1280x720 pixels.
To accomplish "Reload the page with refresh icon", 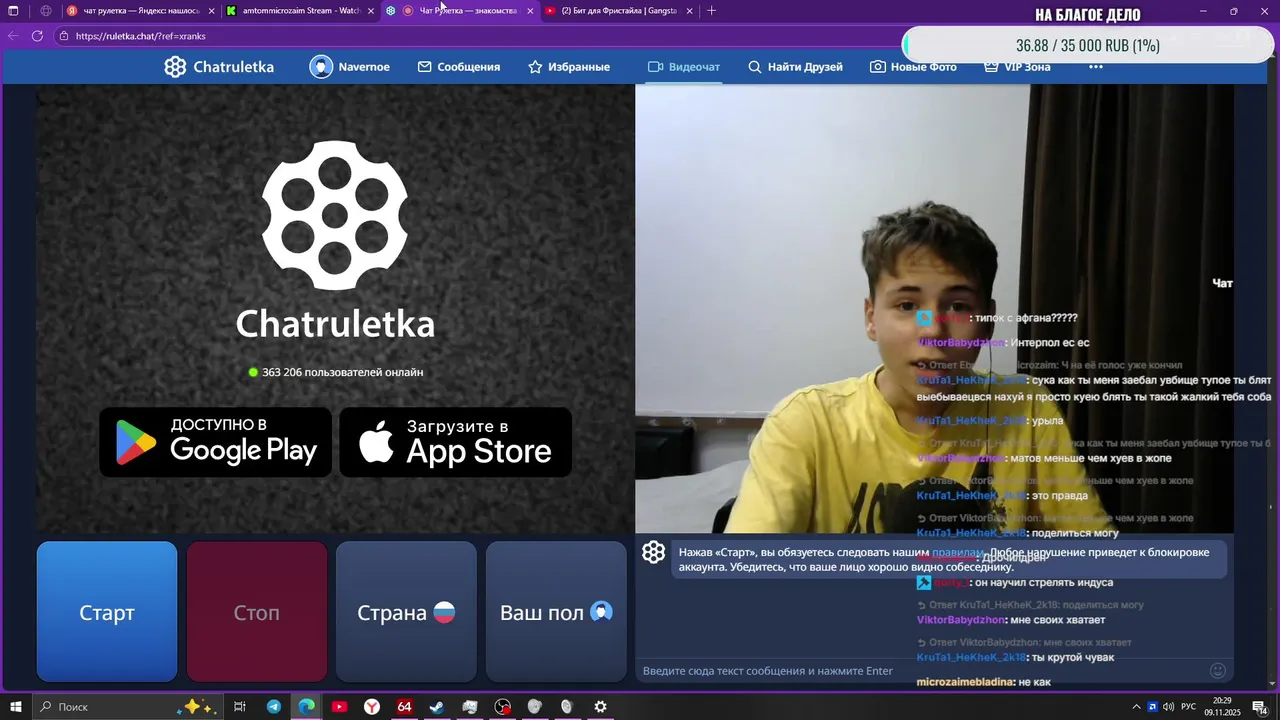I will [38, 36].
